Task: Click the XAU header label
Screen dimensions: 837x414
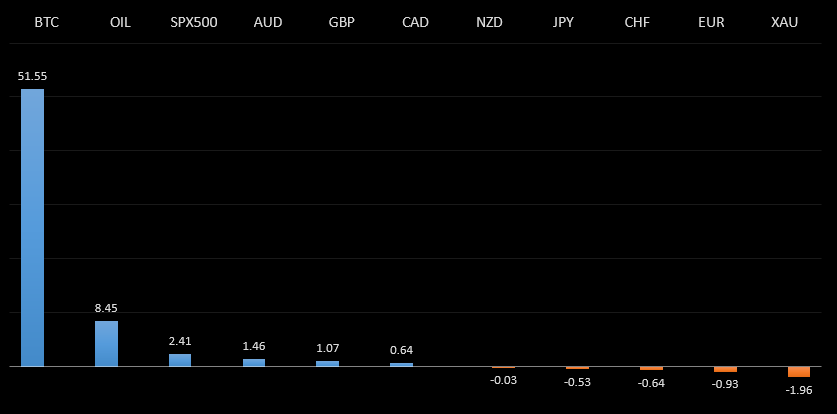Action: tap(785, 22)
